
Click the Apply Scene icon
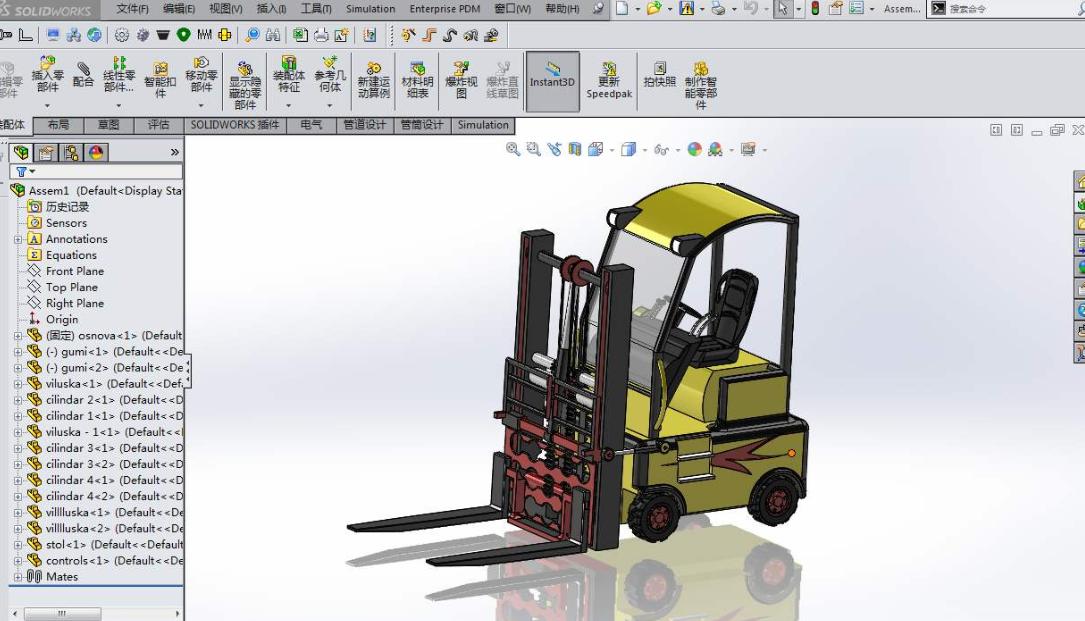coord(715,149)
